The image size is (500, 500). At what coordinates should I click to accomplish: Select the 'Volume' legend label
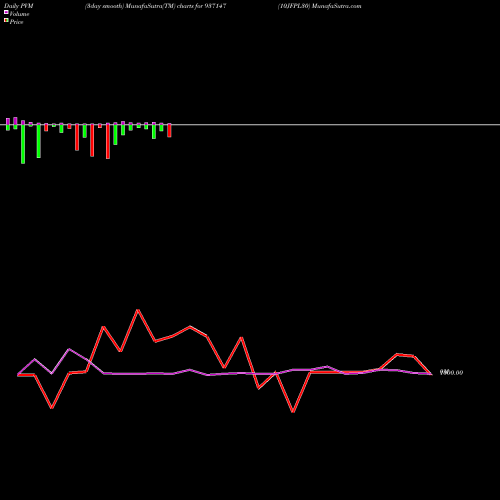[x=19, y=14]
